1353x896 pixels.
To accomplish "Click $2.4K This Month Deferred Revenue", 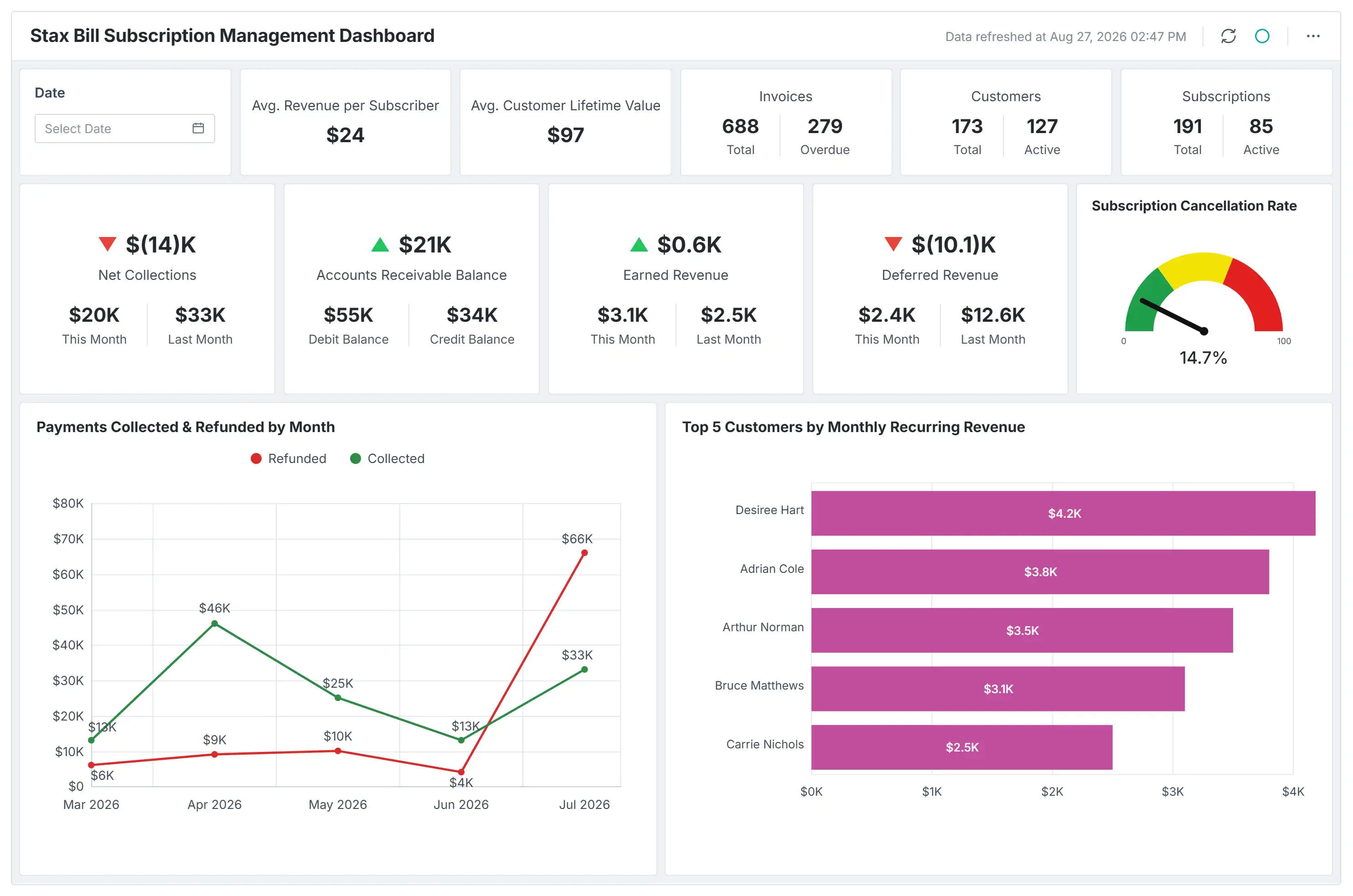I will [887, 315].
